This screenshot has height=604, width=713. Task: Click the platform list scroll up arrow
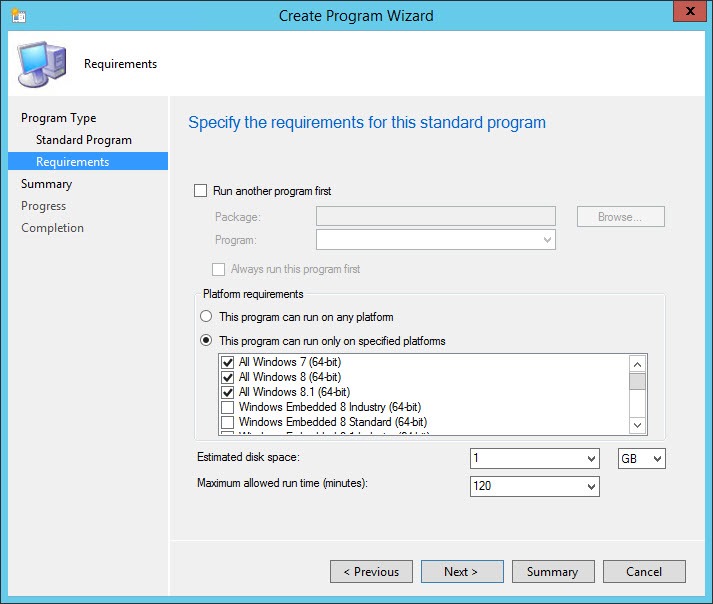tap(637, 364)
